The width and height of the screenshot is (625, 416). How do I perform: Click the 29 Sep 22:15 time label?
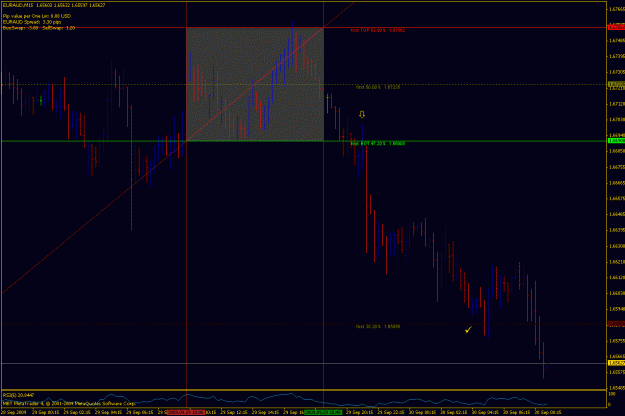click(391, 412)
